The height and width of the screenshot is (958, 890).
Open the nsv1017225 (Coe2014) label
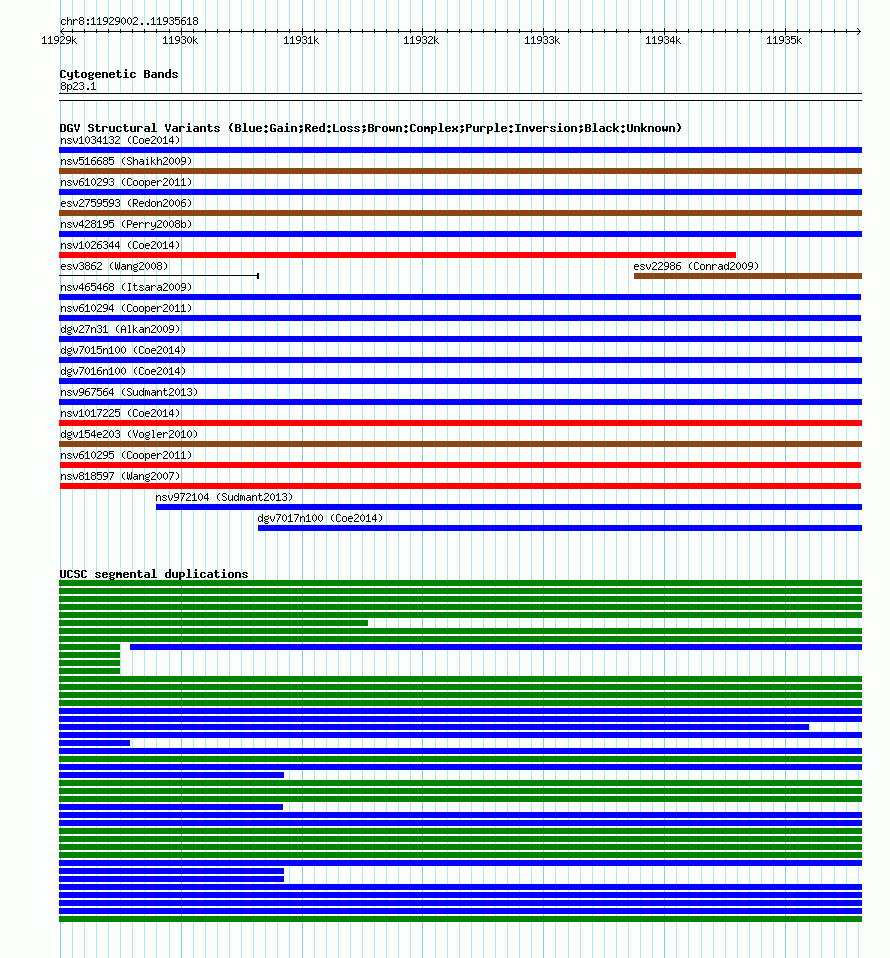(x=120, y=413)
